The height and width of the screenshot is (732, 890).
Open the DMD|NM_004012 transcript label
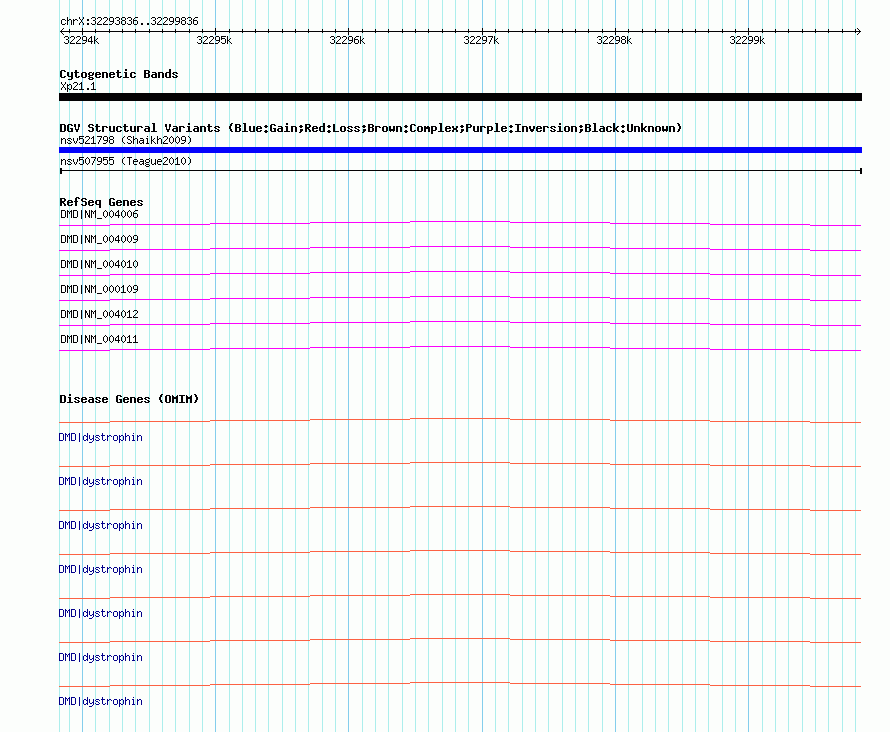click(99, 314)
